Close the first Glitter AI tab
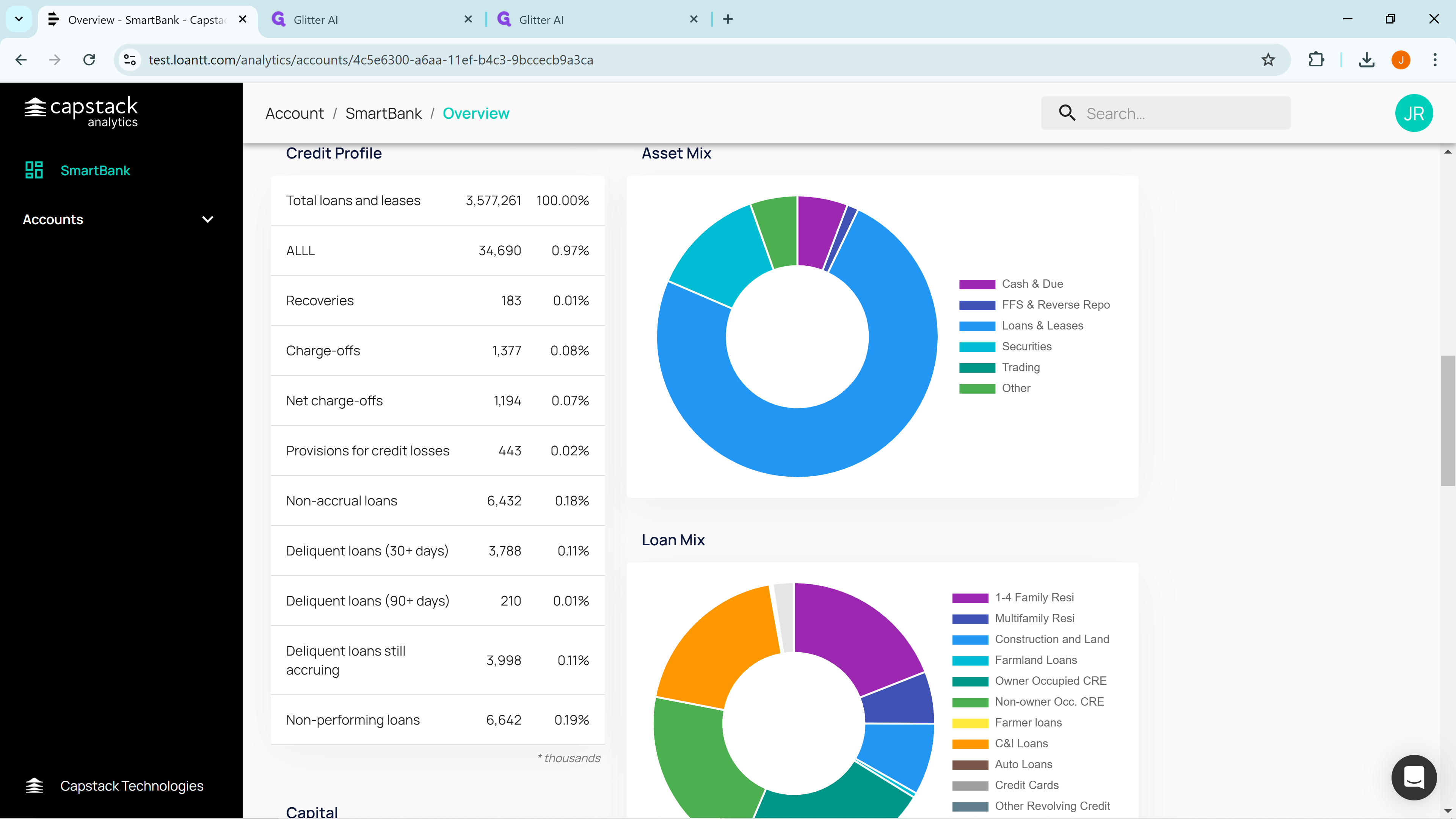This screenshot has width=1456, height=819. [468, 19]
